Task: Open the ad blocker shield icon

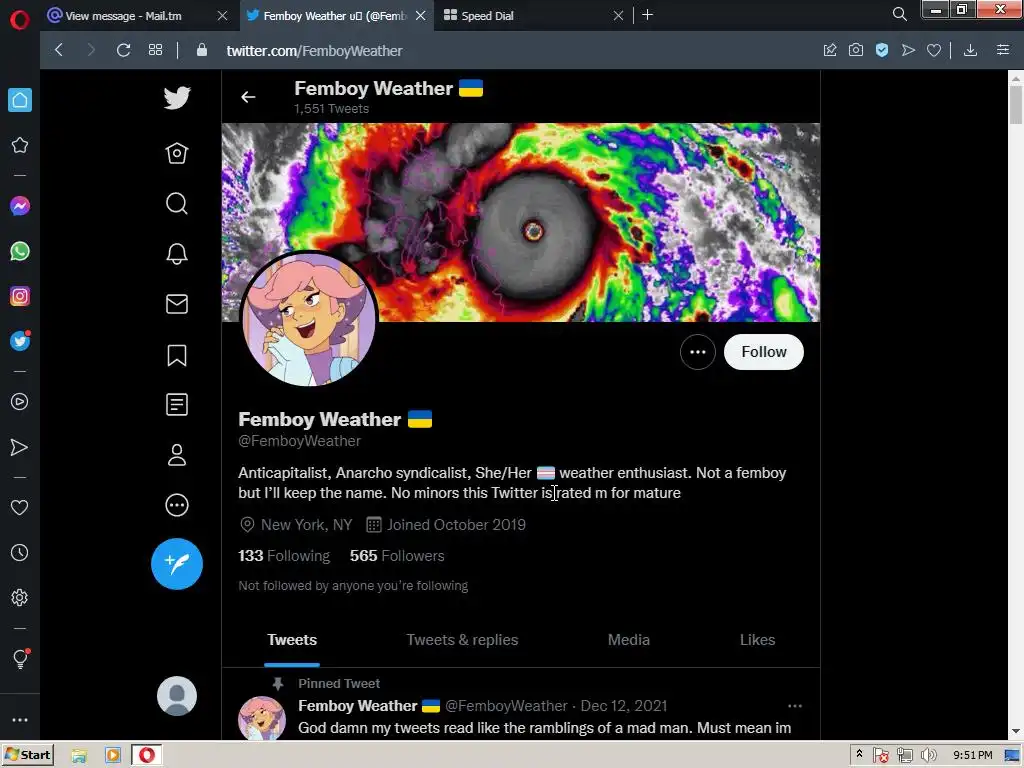Action: click(882, 50)
